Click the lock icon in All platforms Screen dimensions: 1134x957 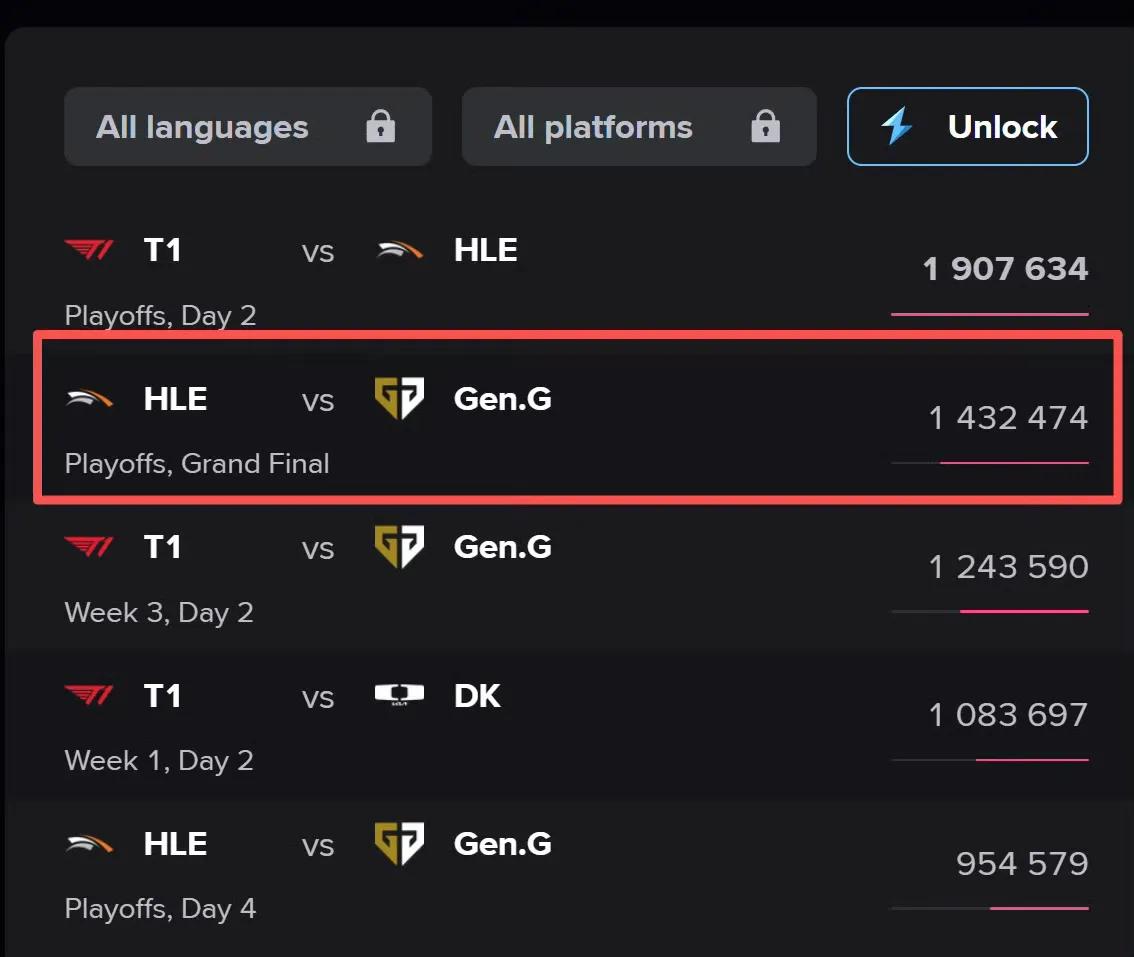pos(765,127)
